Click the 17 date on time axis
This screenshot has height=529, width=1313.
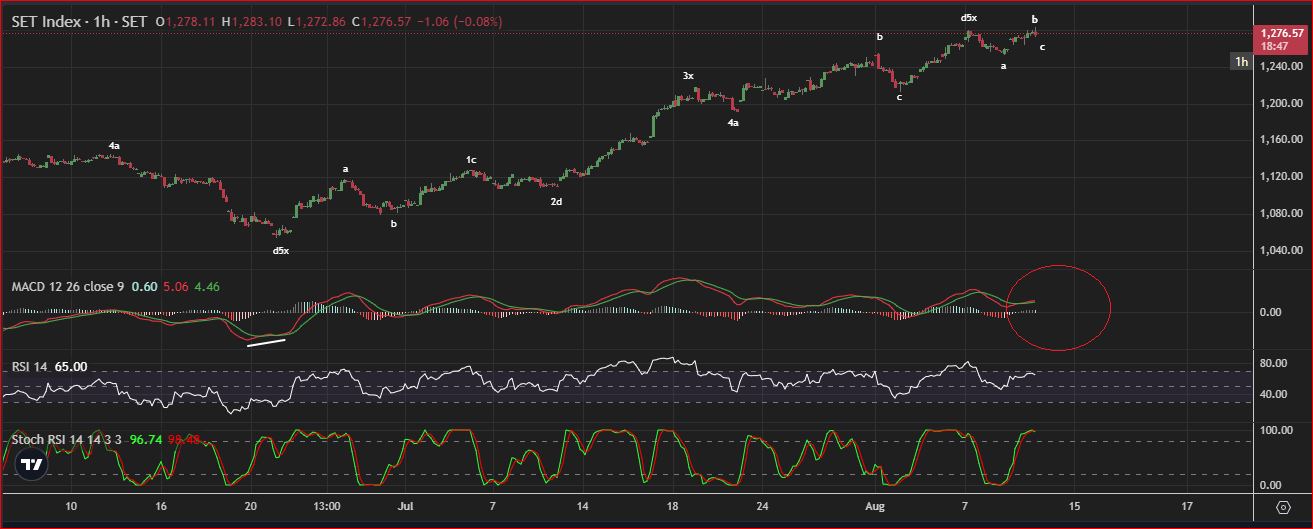click(x=1187, y=507)
